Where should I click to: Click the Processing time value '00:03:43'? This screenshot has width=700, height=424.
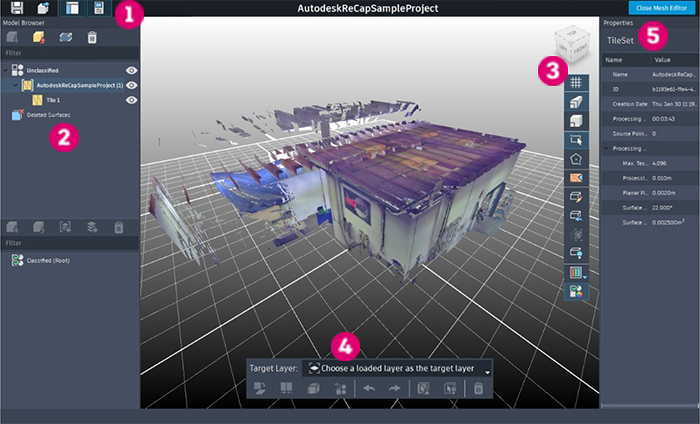(663, 119)
